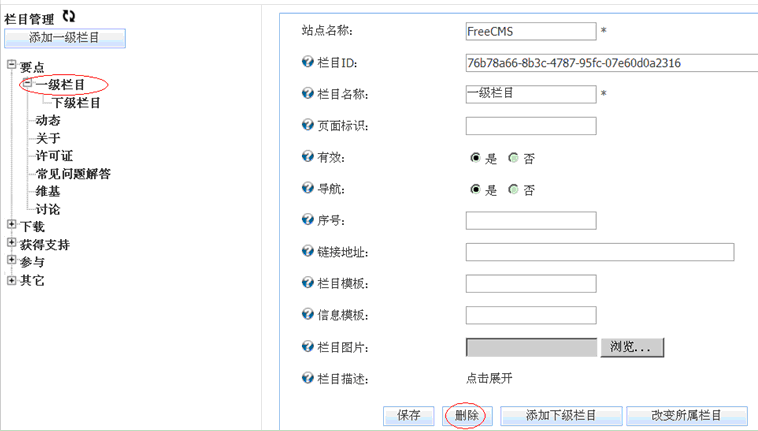758x431 pixels.
Task: Click the 浏览 button
Action: pos(632,347)
